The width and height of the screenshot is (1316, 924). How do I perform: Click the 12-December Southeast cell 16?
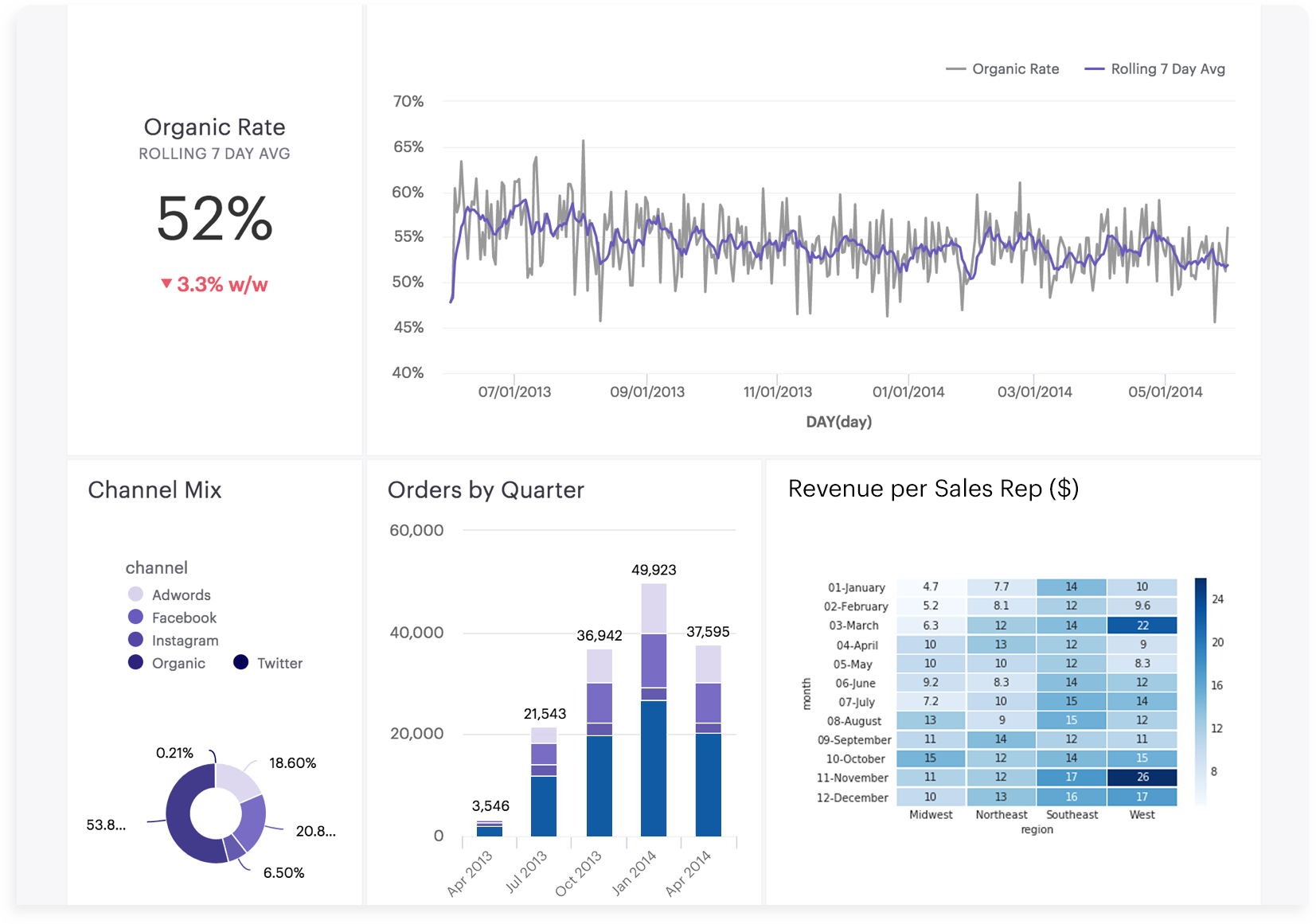(x=1072, y=797)
